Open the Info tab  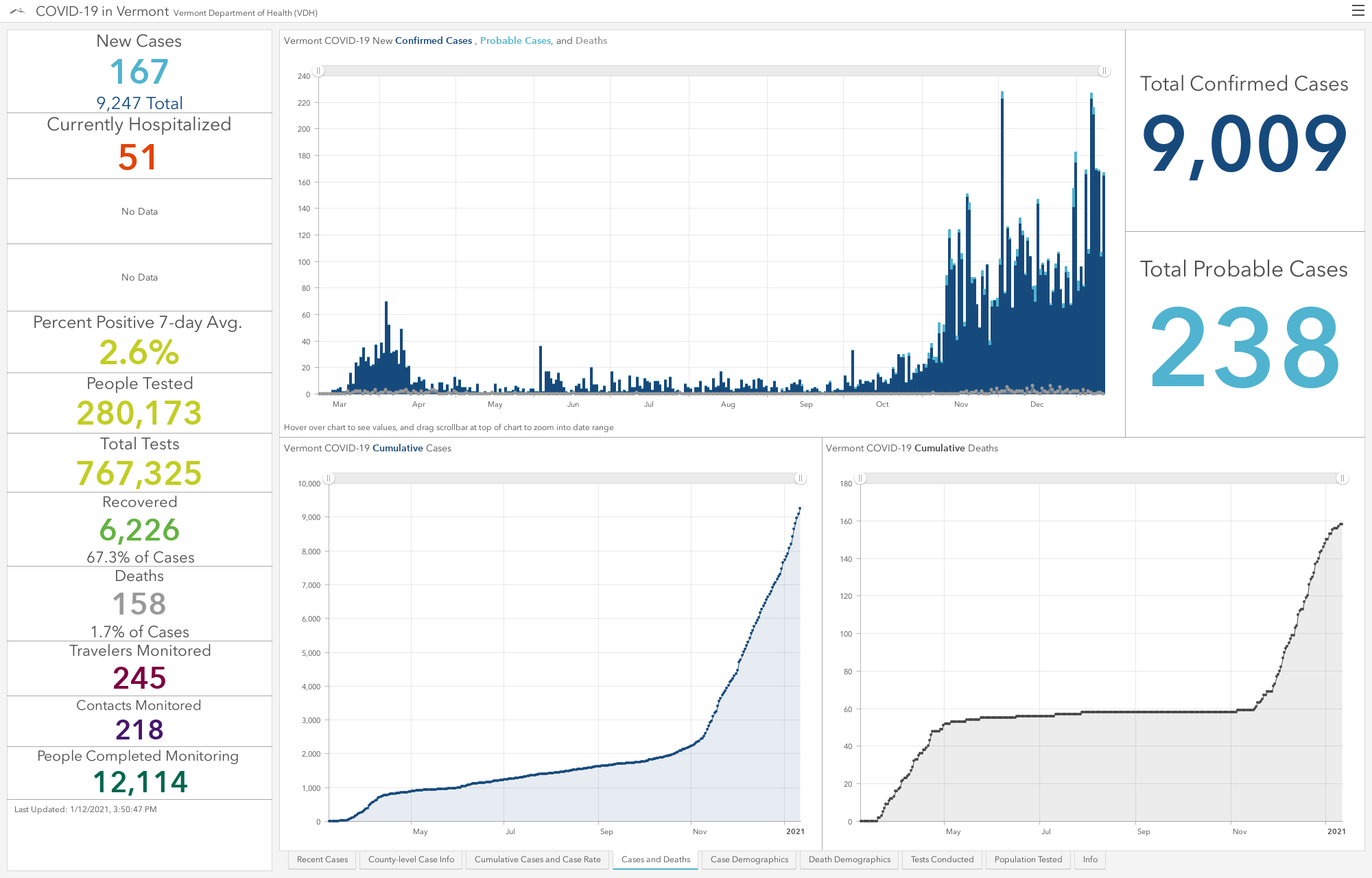tap(1090, 859)
